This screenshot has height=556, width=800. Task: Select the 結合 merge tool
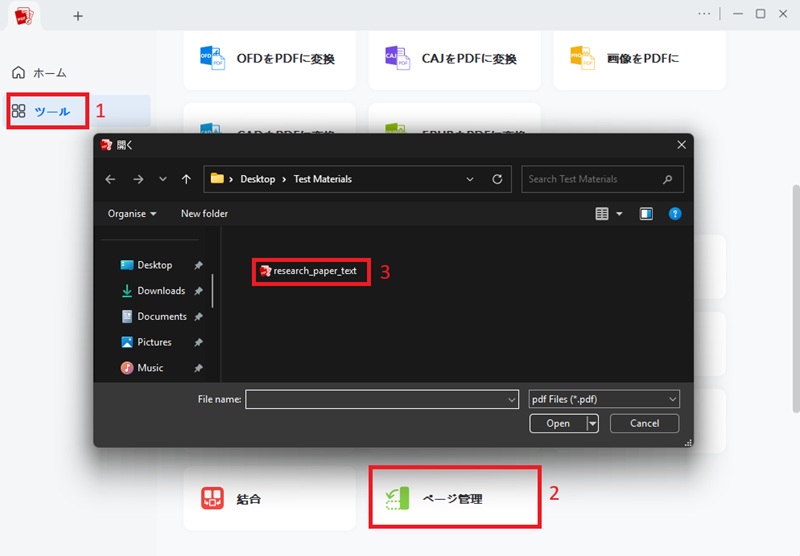point(269,498)
